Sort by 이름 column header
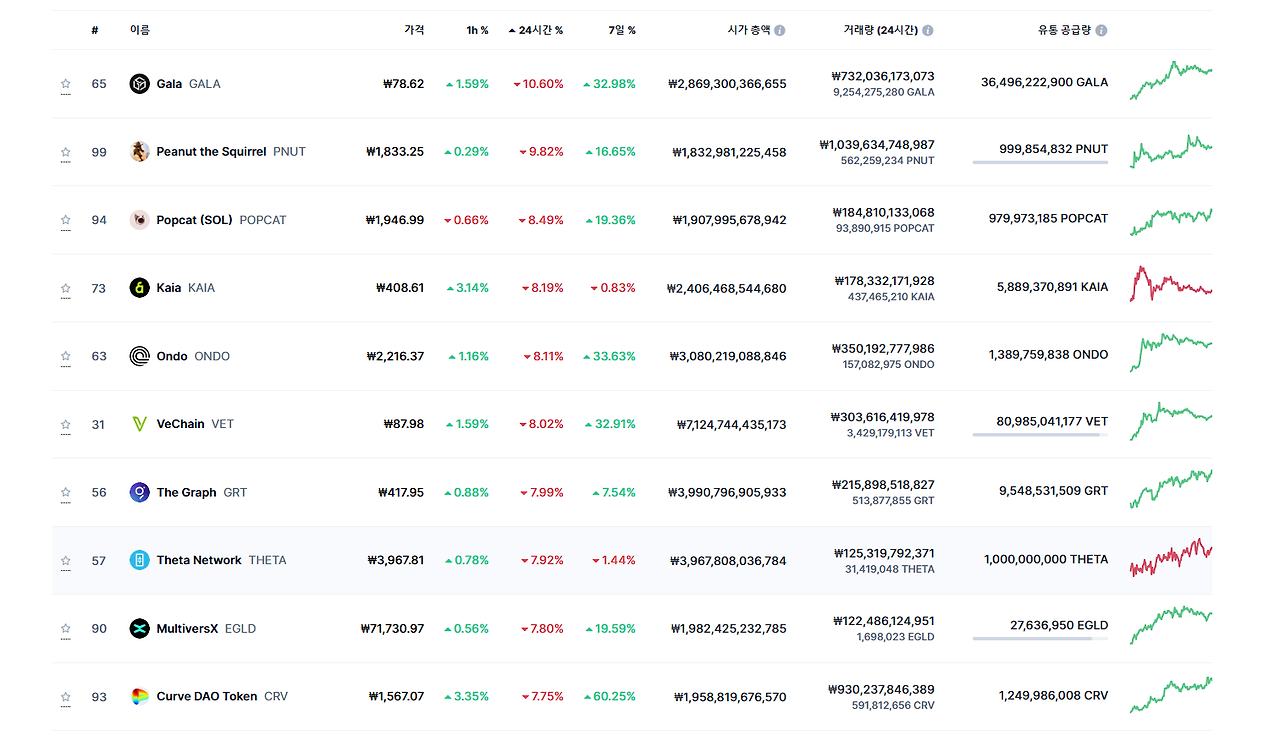This screenshot has height=741, width=1280. tap(139, 30)
